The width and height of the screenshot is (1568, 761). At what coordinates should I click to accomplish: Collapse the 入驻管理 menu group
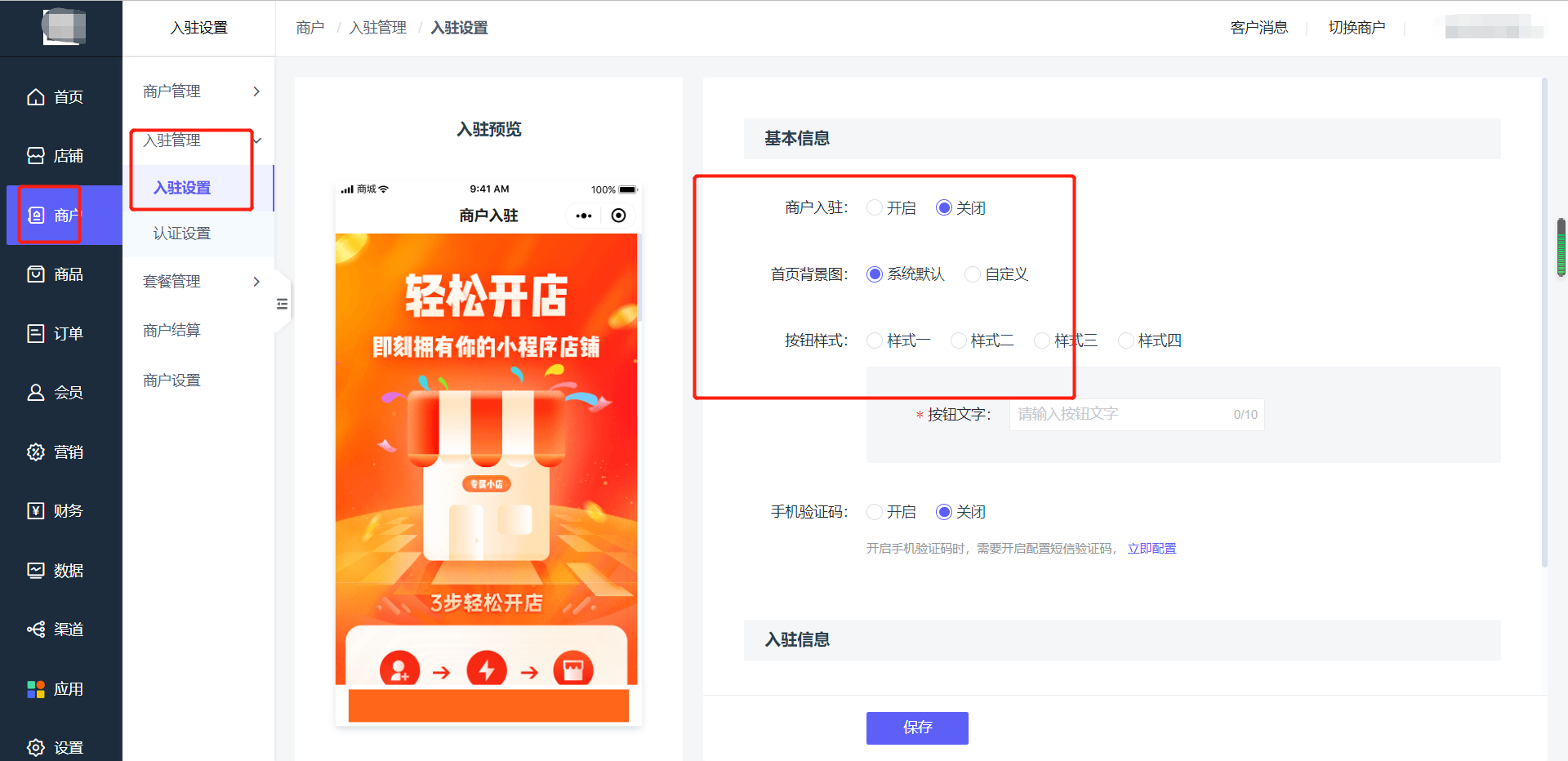click(199, 140)
